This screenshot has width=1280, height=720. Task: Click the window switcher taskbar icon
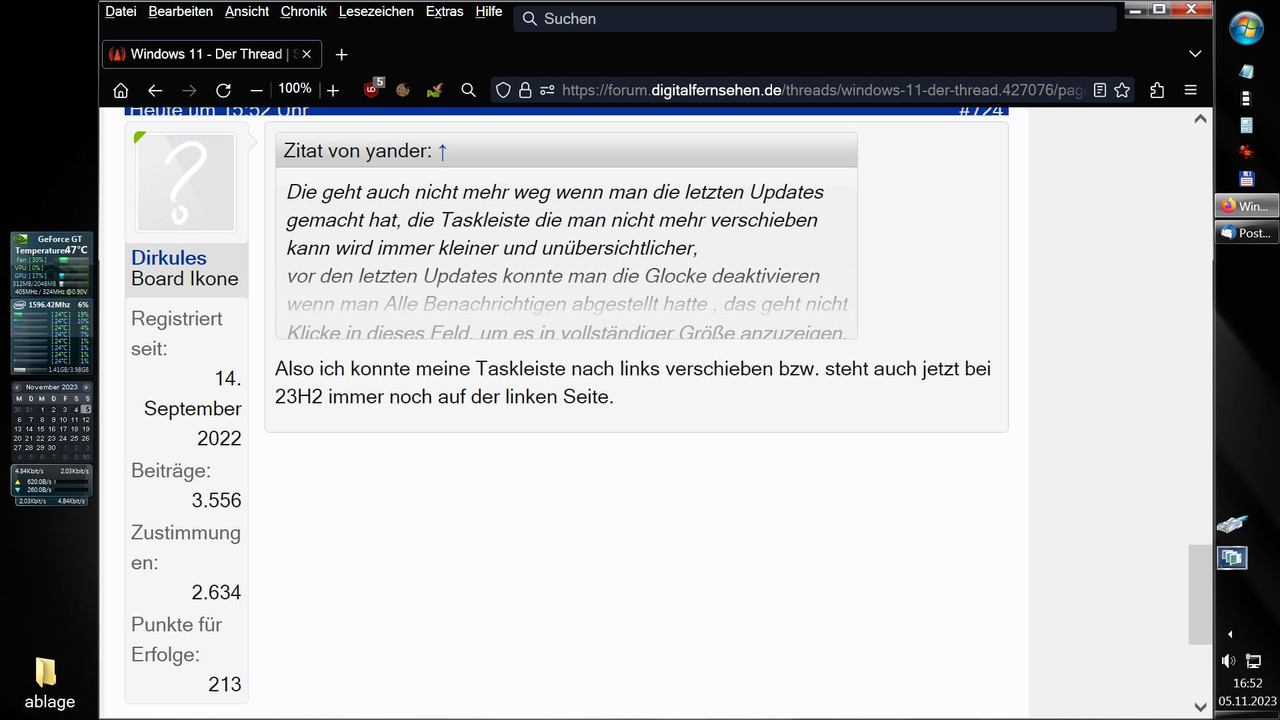tap(1232, 557)
